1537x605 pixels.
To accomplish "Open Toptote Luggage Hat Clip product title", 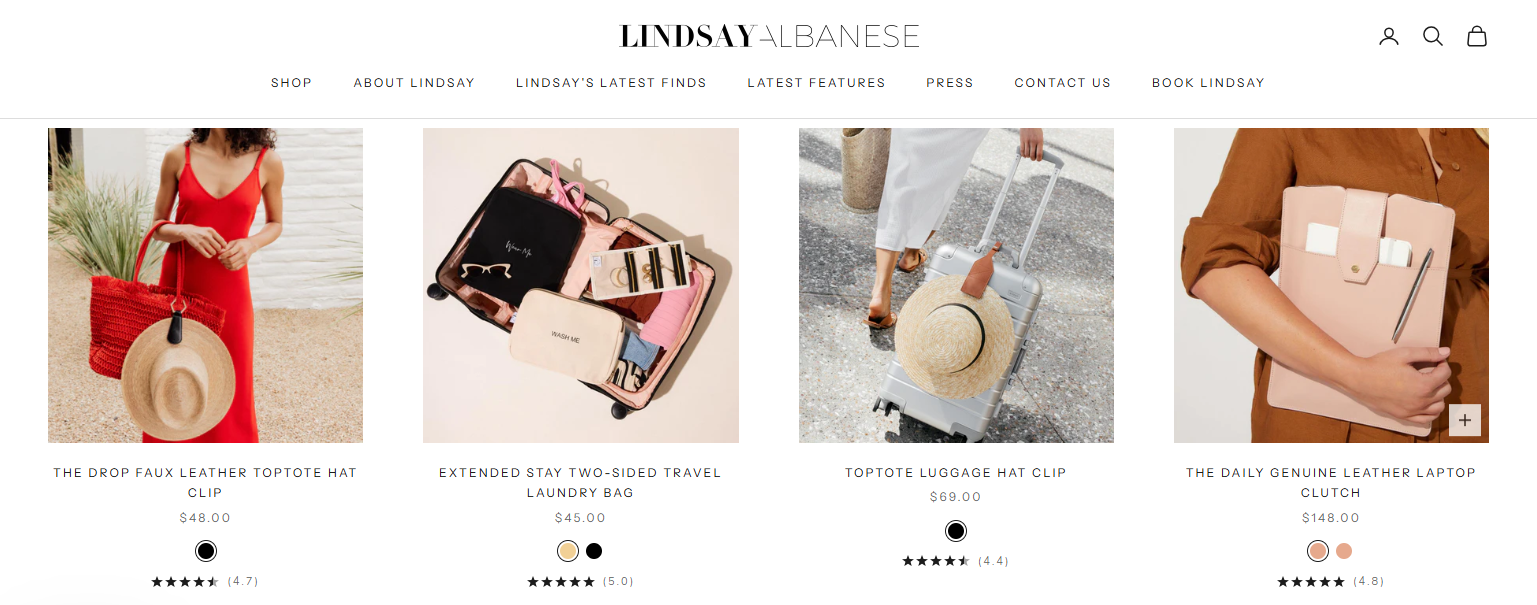I will coord(956,472).
